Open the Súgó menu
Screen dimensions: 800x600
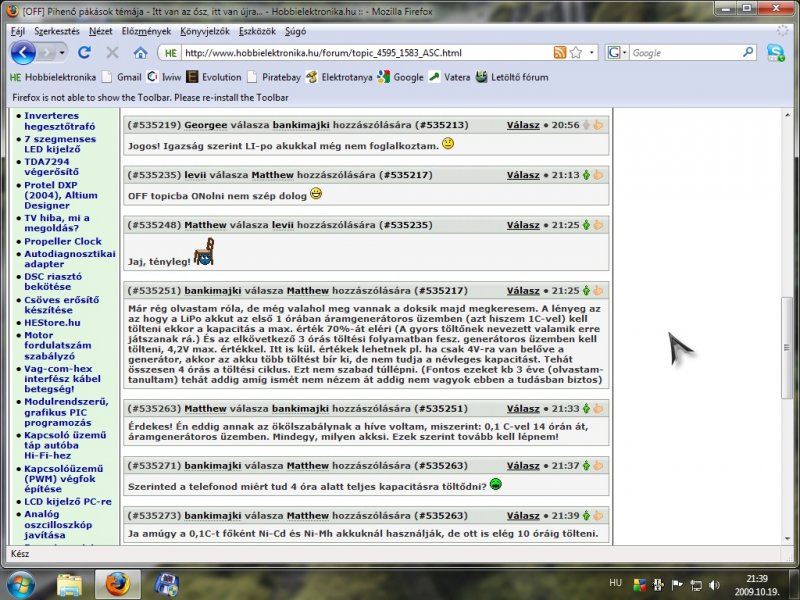pos(295,31)
